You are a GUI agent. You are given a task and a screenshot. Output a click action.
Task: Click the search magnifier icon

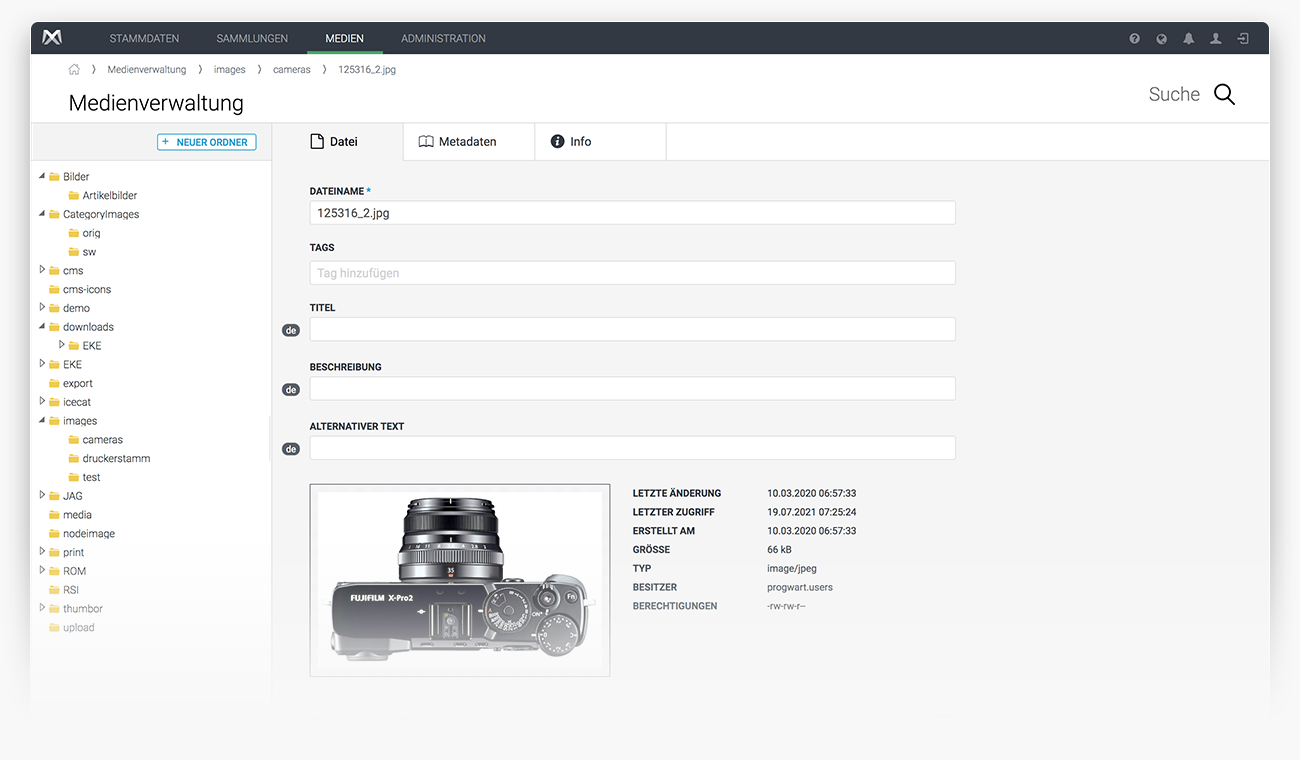[x=1224, y=95]
